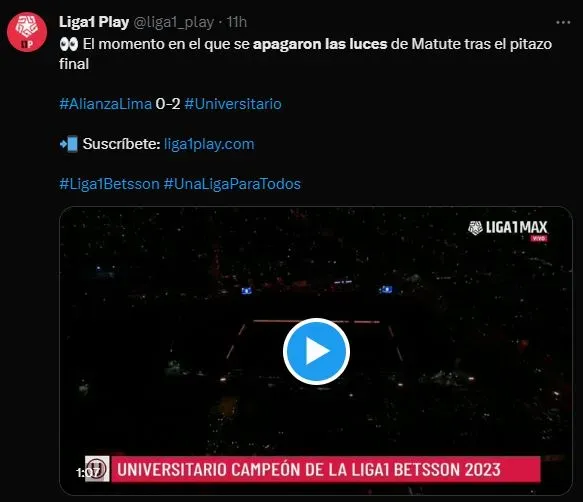Click the phone emoji before Suscríbete
The width and height of the screenshot is (583, 502).
click(x=69, y=144)
